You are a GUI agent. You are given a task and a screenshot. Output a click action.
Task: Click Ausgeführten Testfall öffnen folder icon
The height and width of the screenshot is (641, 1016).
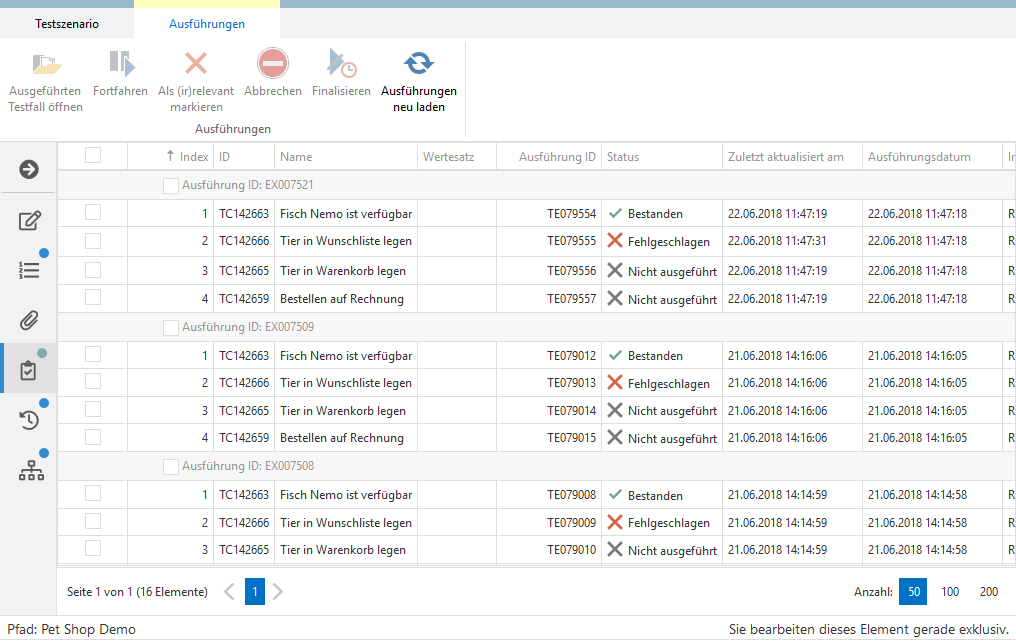click(46, 64)
